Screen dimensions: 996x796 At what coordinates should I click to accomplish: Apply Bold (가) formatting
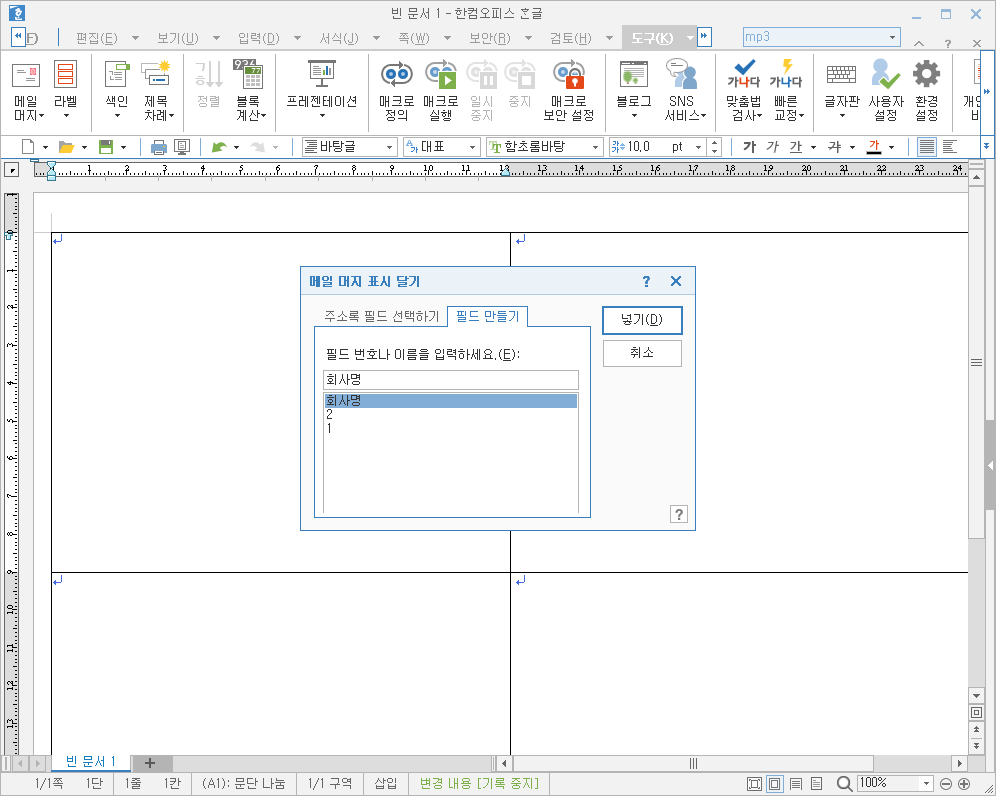click(x=750, y=147)
